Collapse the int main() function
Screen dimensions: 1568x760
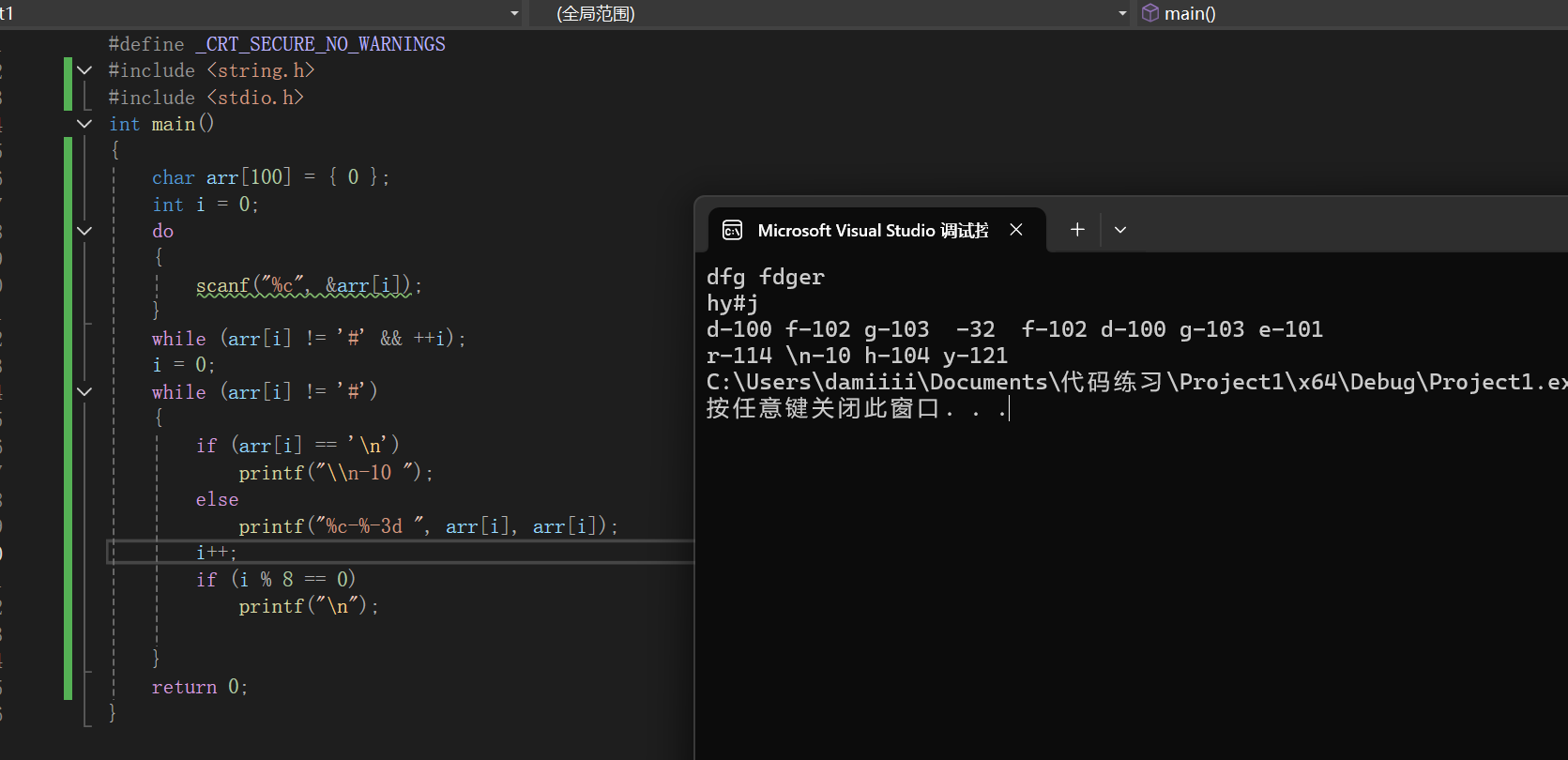click(84, 124)
